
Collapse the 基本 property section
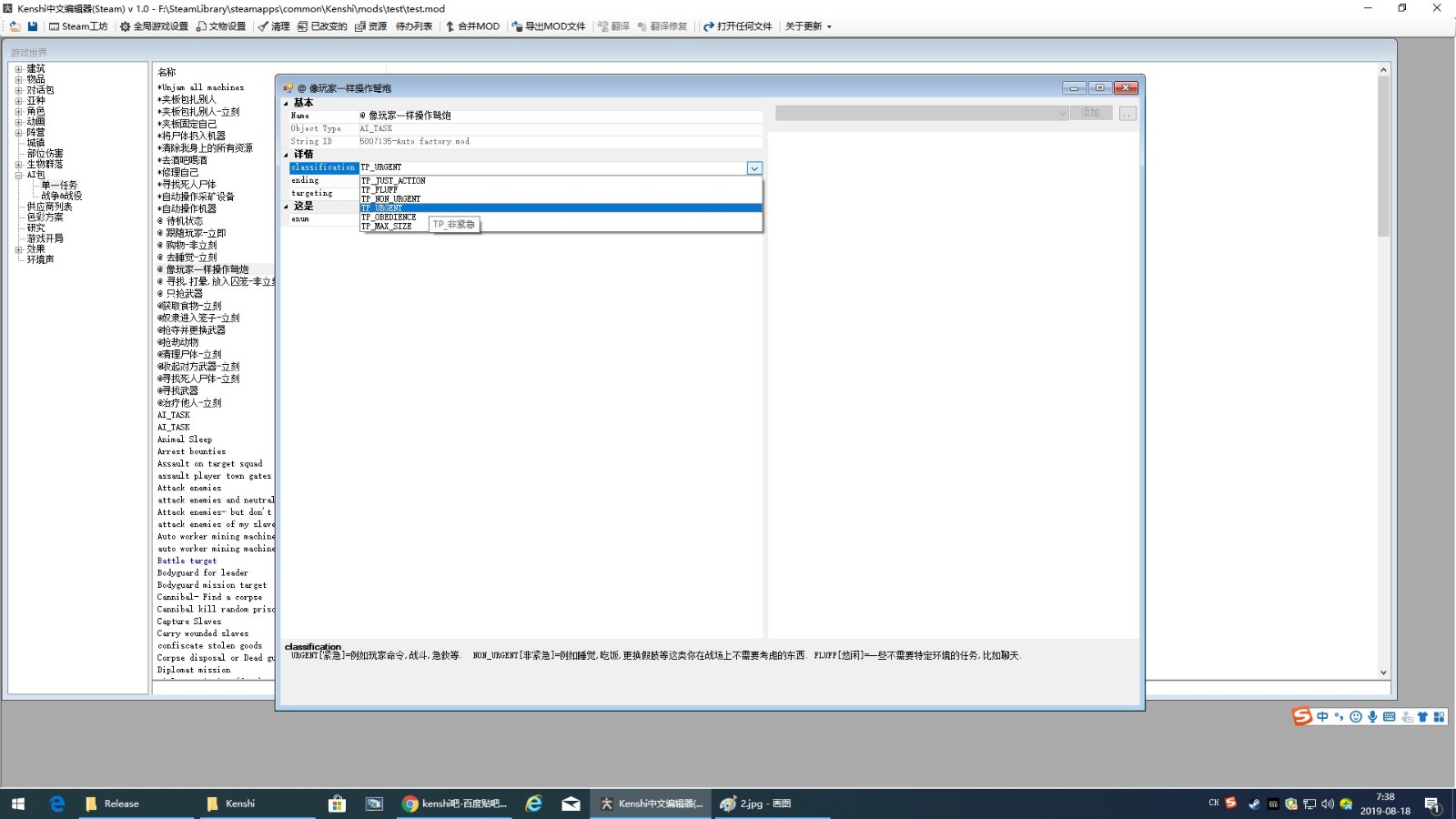coord(286,103)
